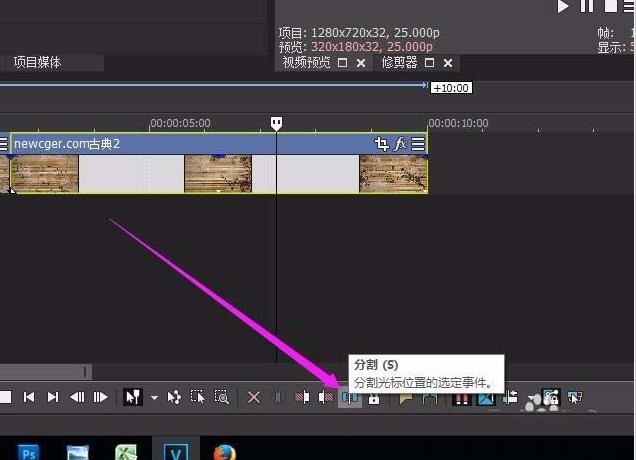Open Photoshop from the taskbar
This screenshot has height=460, width=636.
(28, 452)
